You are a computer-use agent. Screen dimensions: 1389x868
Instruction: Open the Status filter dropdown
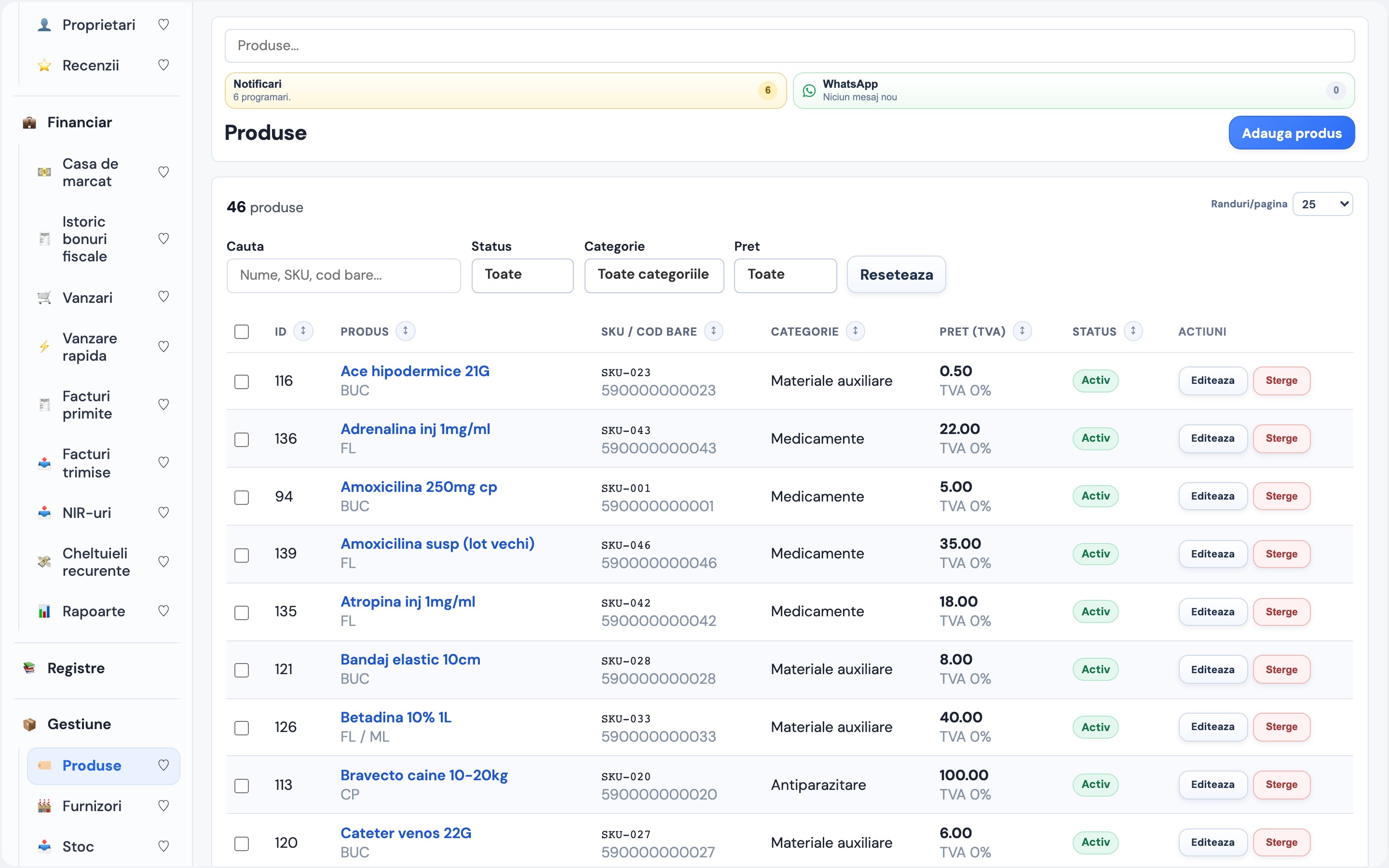[x=522, y=275]
